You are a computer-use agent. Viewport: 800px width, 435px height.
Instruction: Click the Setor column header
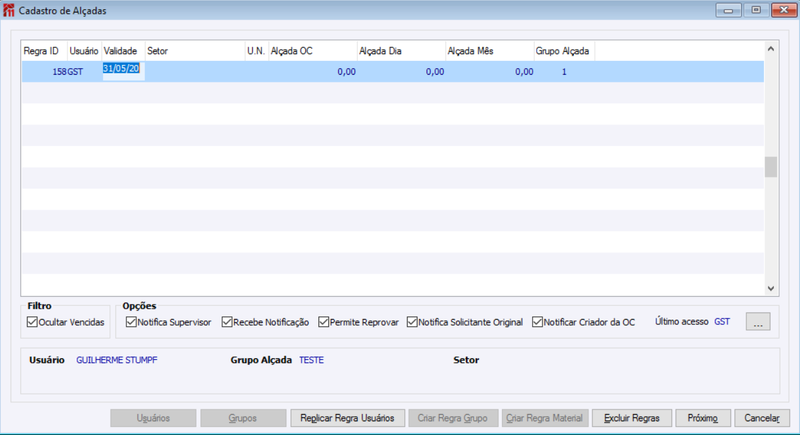tap(195, 51)
